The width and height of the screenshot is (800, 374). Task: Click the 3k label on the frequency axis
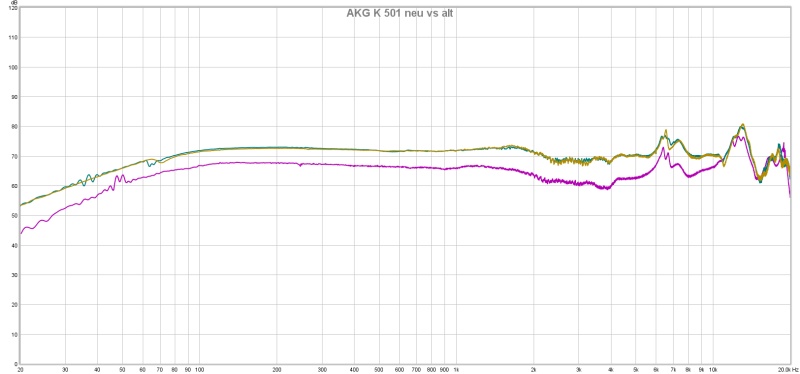(579, 369)
